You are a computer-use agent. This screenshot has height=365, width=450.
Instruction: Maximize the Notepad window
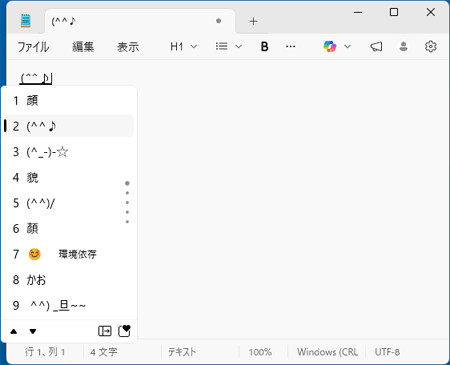pos(394,12)
